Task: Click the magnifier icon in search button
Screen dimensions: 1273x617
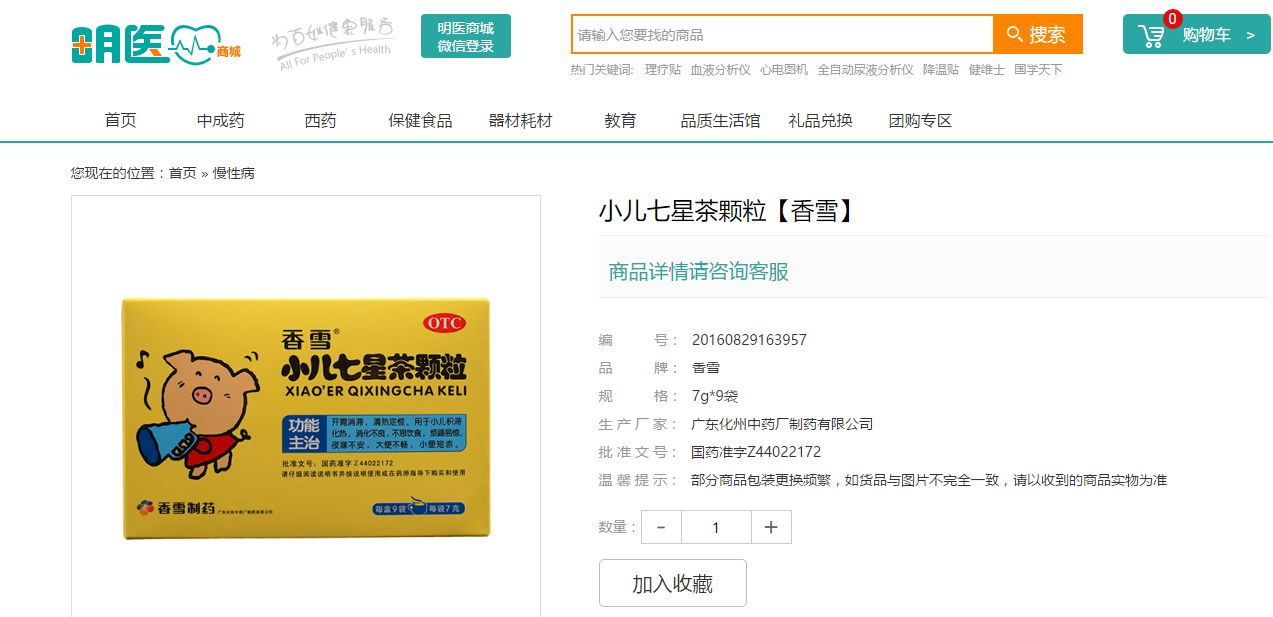Action: 1014,35
